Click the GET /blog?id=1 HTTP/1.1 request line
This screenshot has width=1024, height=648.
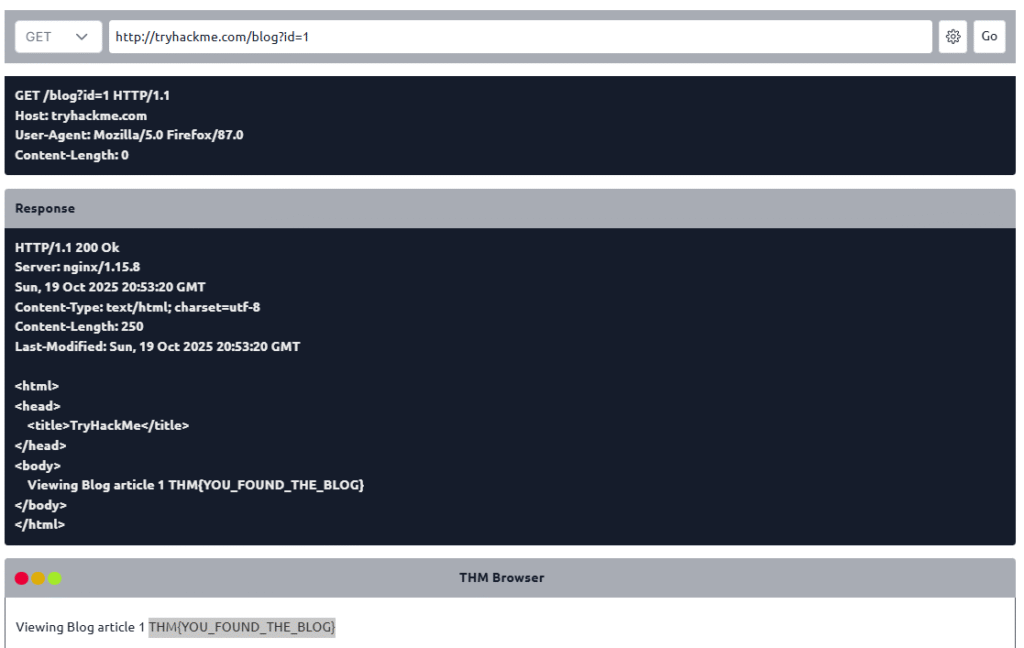pos(93,95)
